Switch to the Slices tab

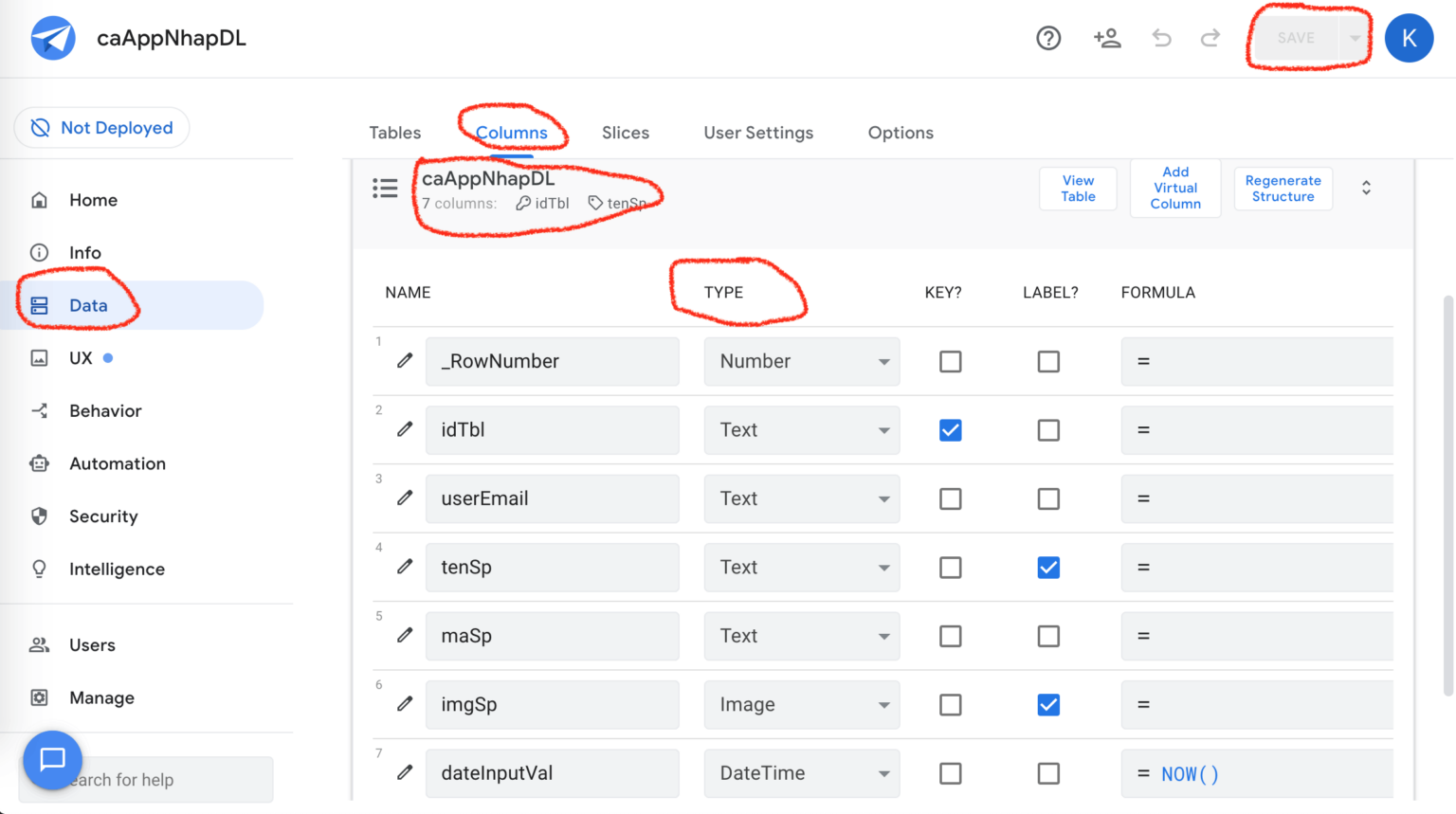625,133
